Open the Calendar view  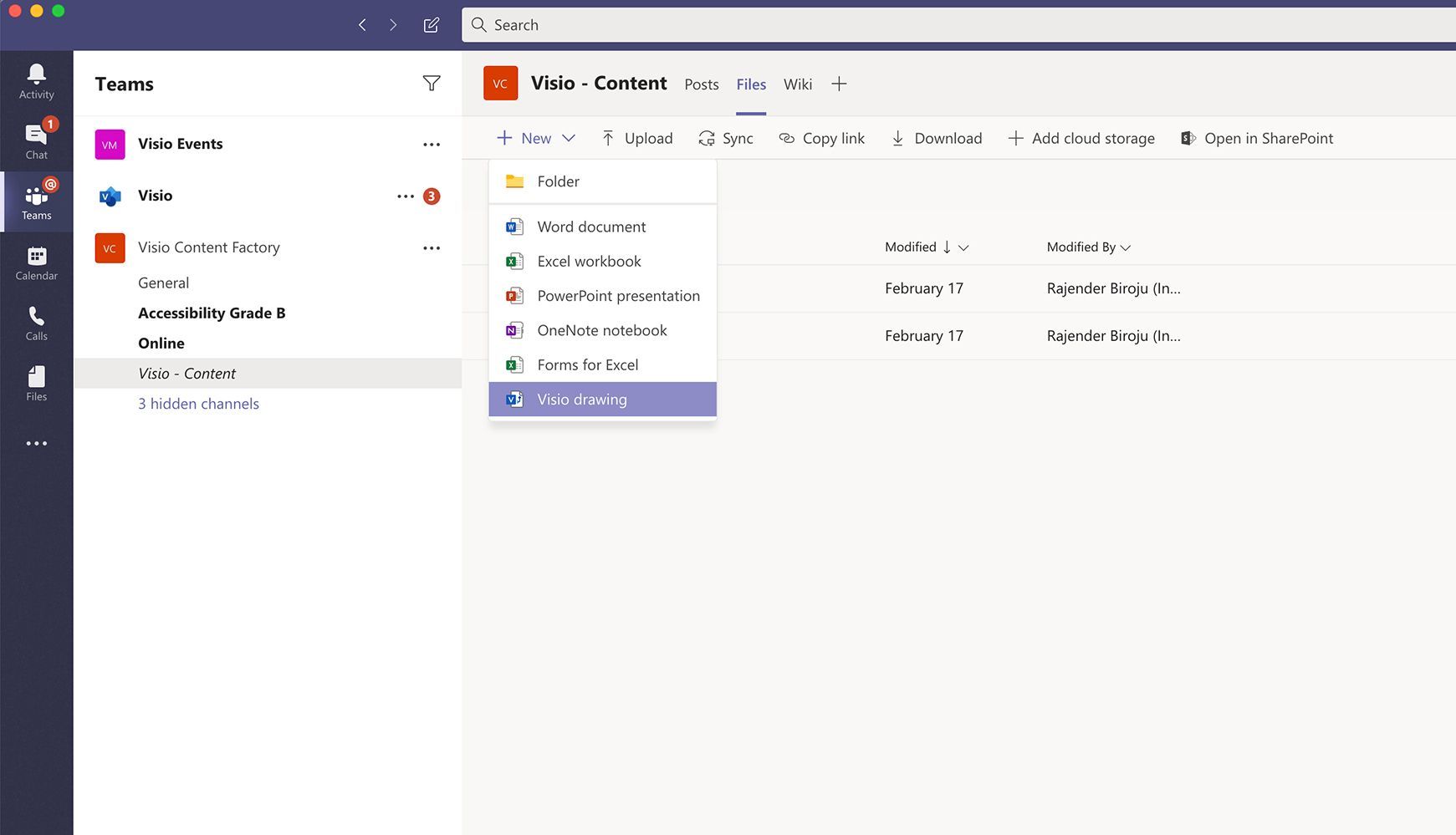click(x=36, y=262)
